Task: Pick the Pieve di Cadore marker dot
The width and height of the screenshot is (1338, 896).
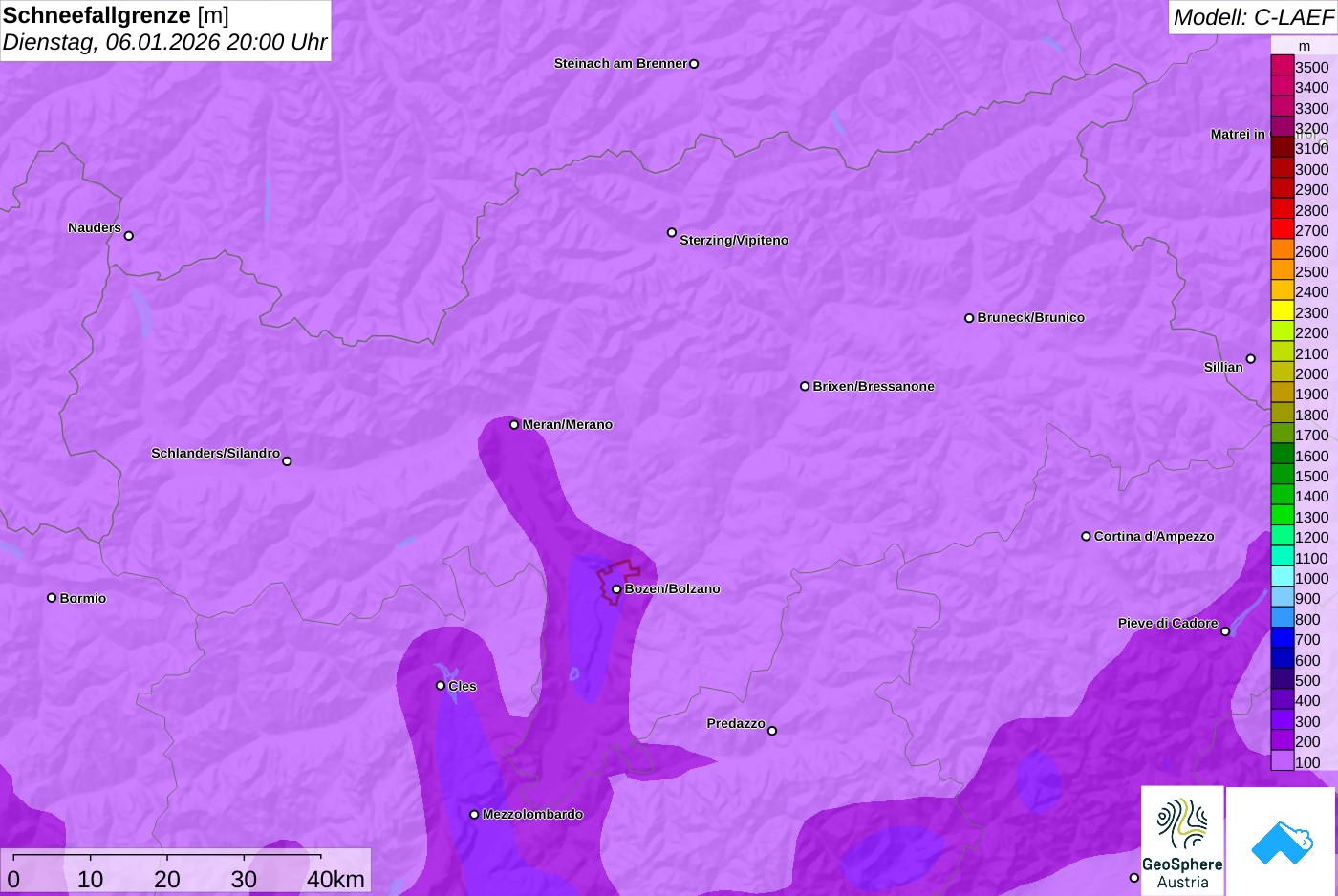Action: pos(1225,631)
